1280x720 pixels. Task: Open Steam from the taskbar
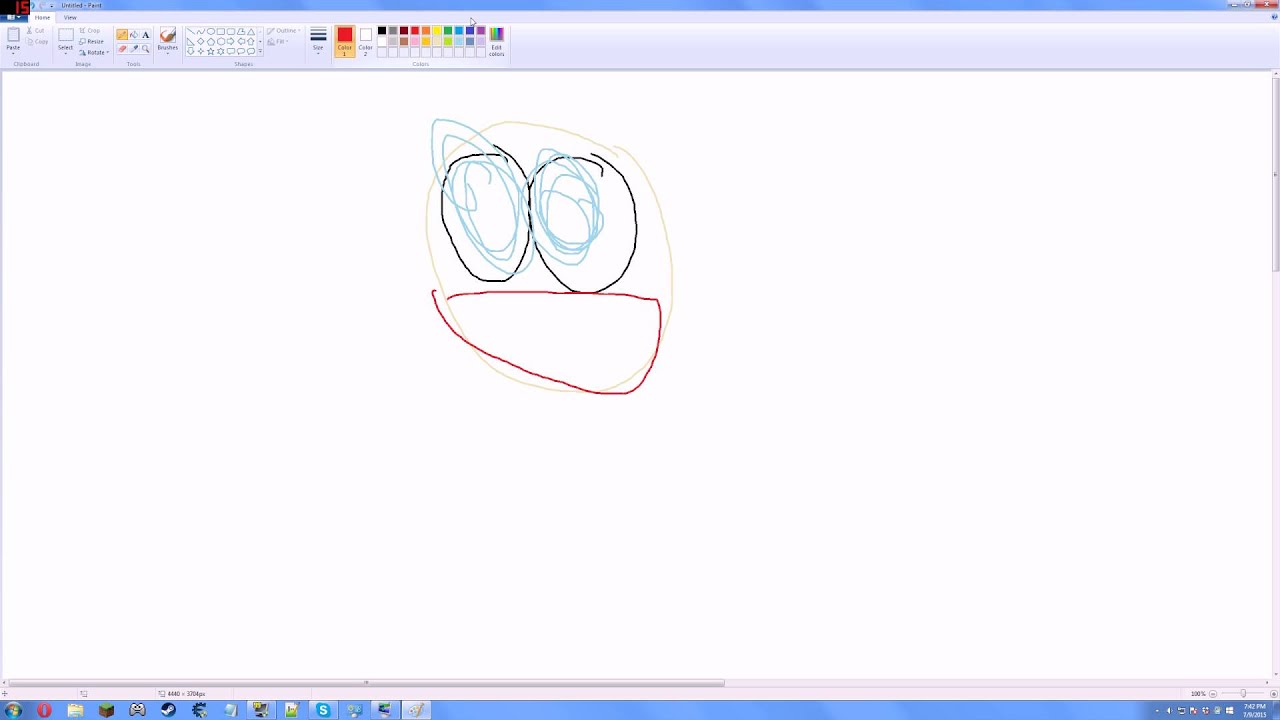(x=168, y=710)
